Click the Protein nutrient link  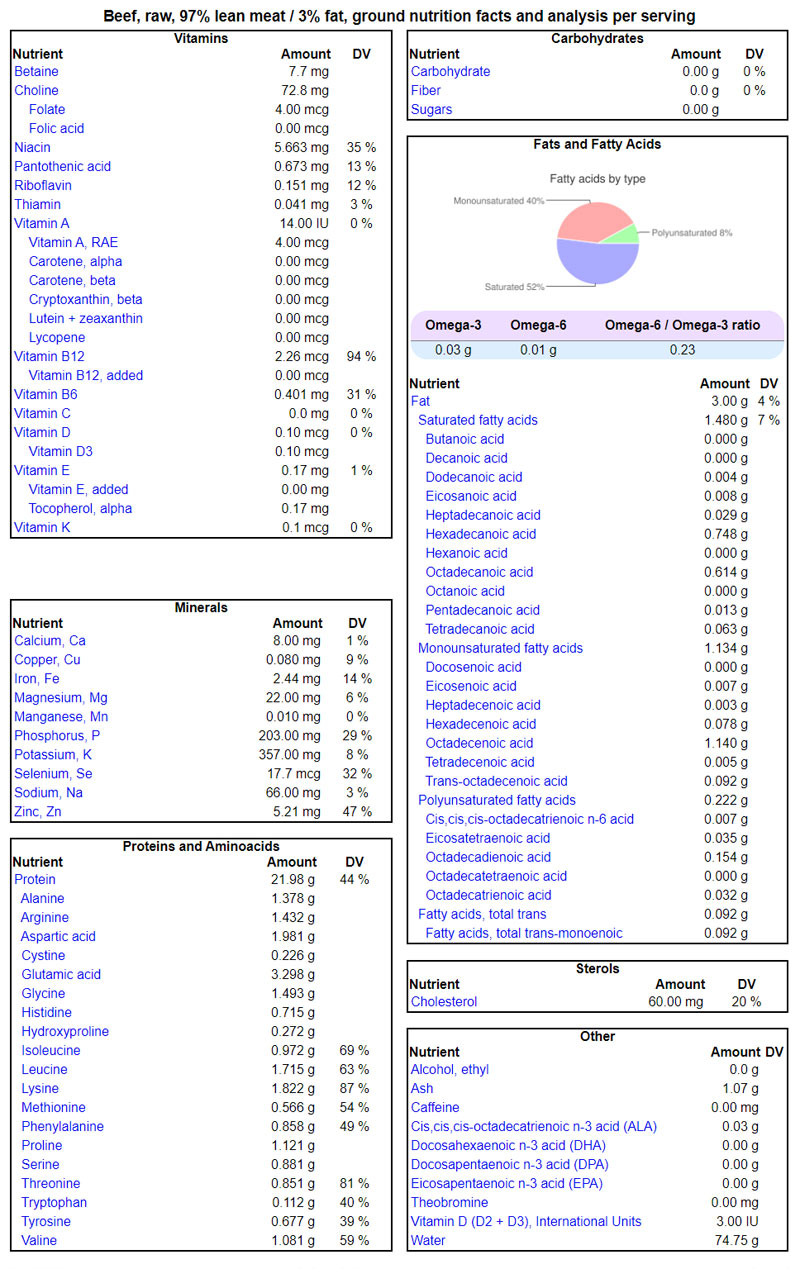35,879
